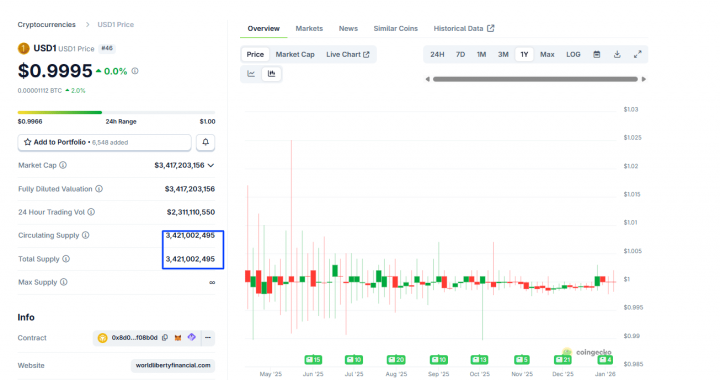Click the purple diamond icon beside contract
Screen dimensions: 720x380
191,337
